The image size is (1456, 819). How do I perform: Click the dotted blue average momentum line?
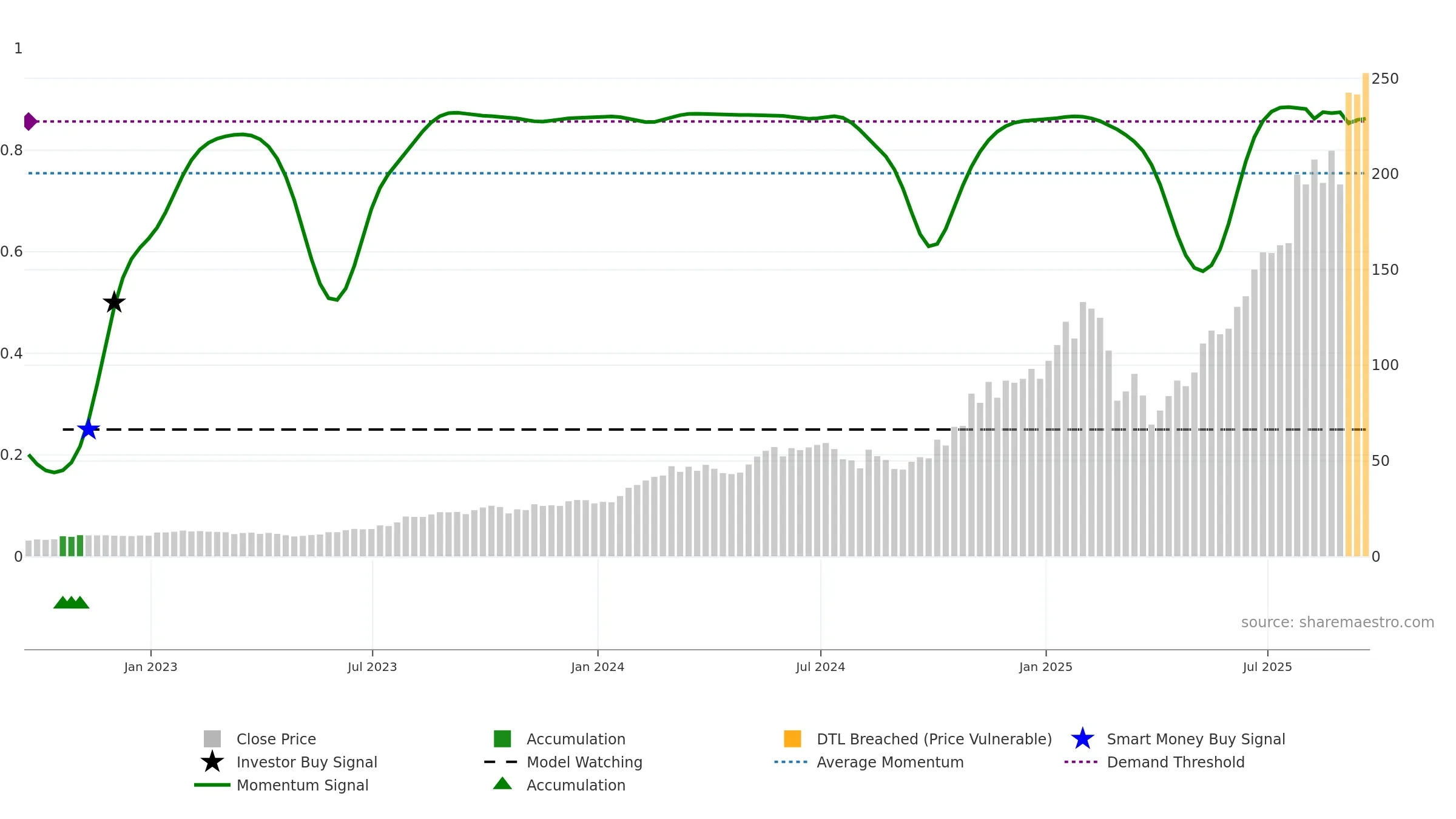click(x=696, y=174)
